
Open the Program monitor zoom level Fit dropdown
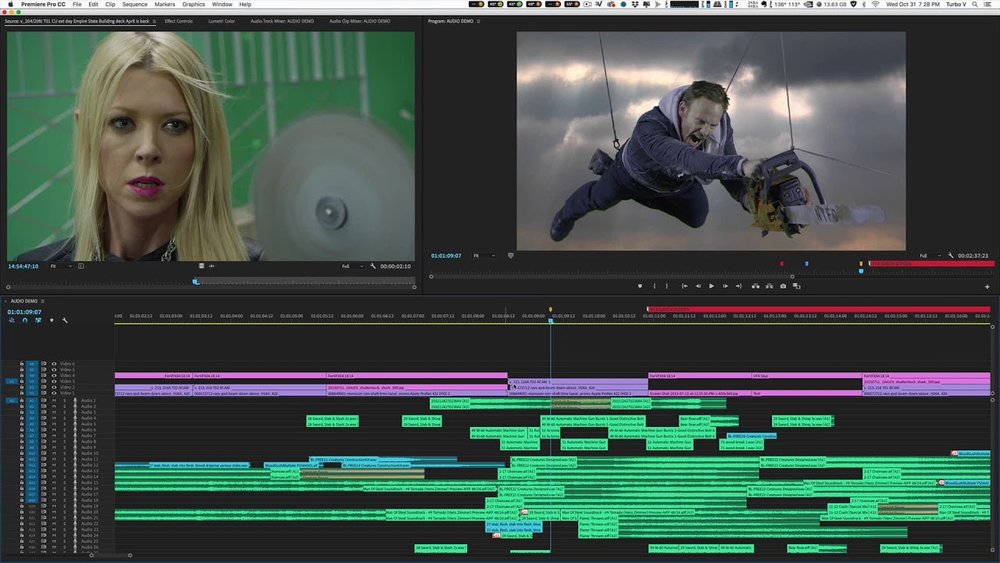tap(484, 256)
